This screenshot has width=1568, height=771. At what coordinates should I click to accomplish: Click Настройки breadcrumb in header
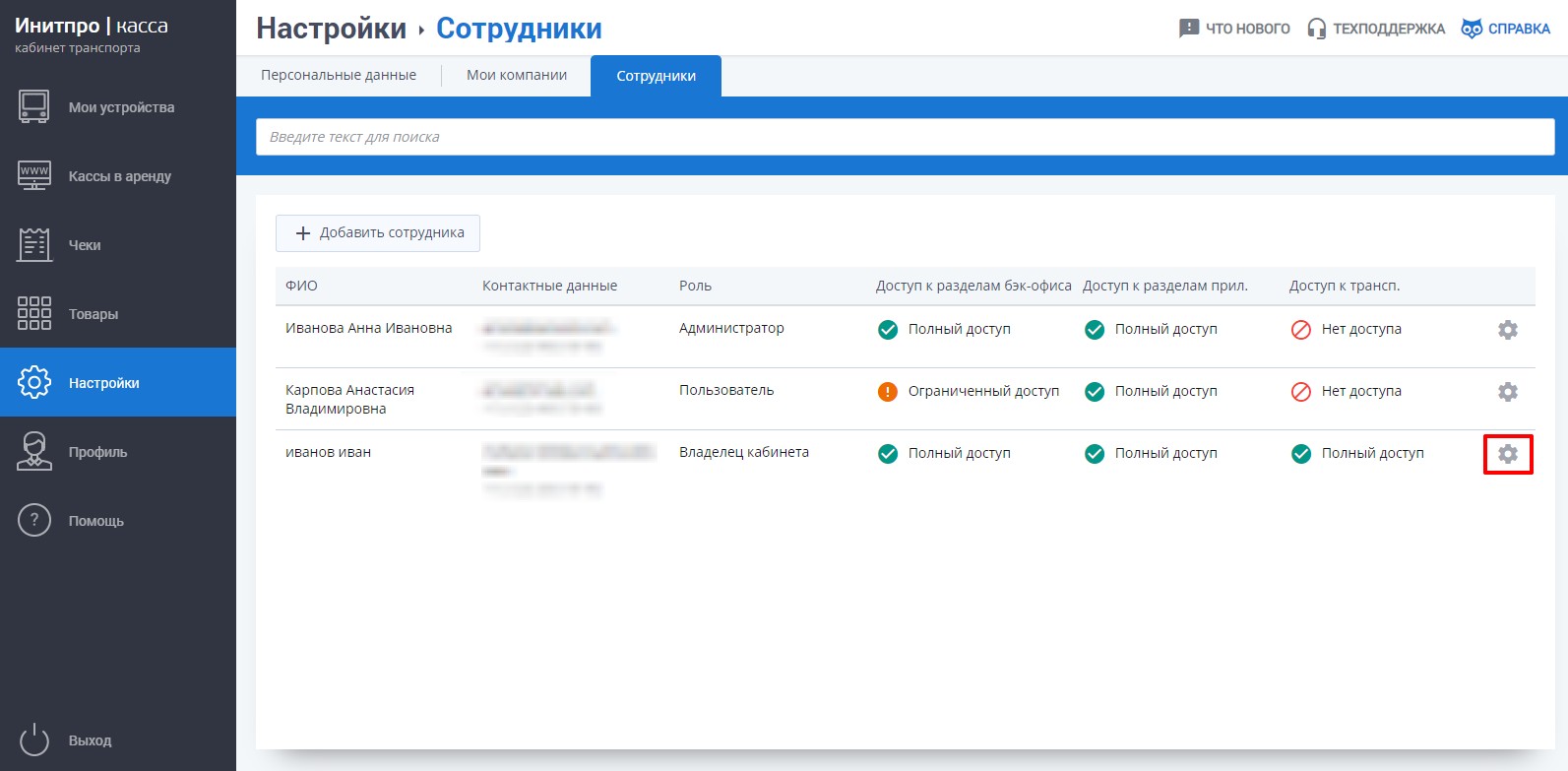[331, 29]
